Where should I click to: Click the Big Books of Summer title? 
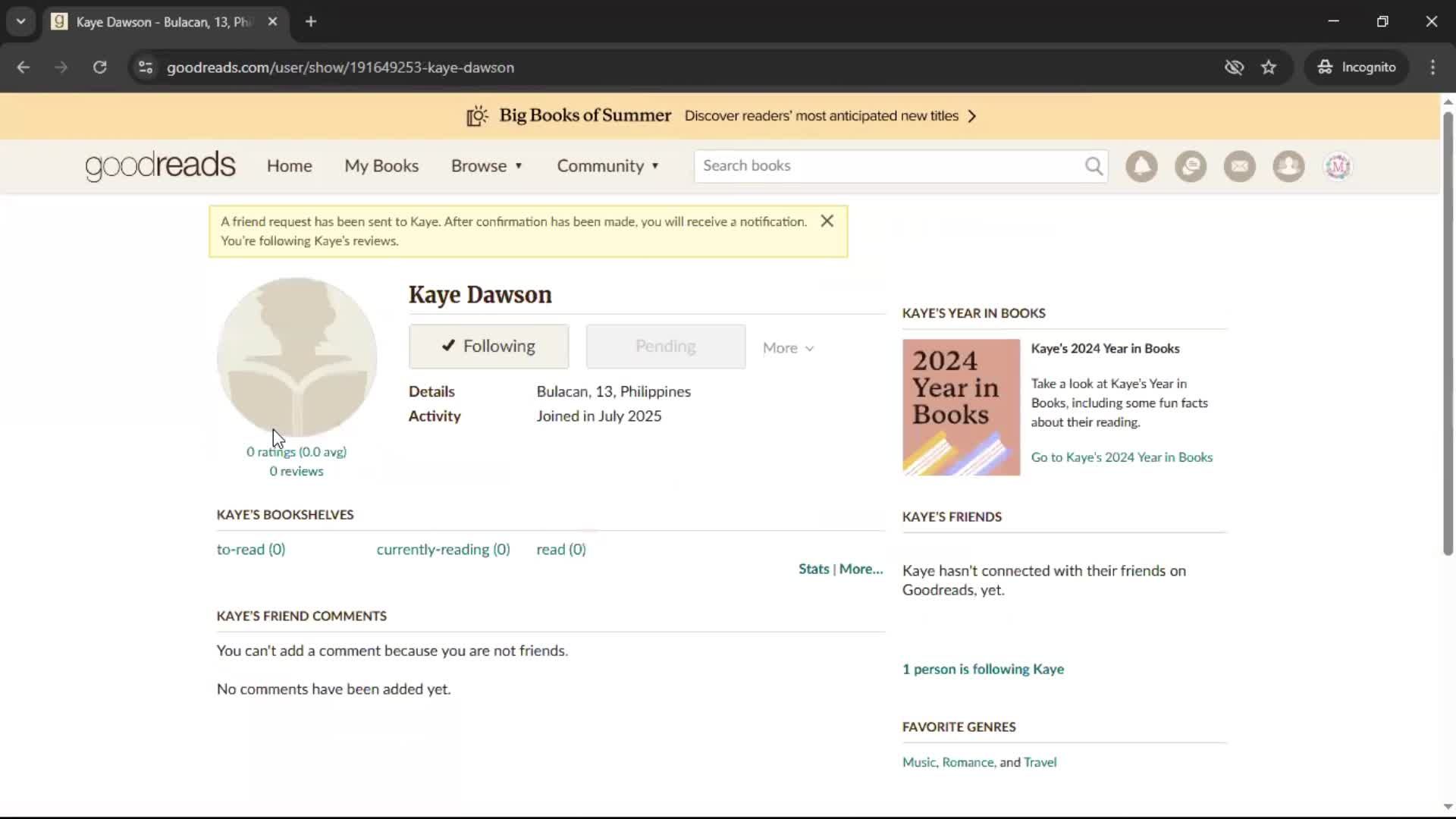tap(585, 115)
